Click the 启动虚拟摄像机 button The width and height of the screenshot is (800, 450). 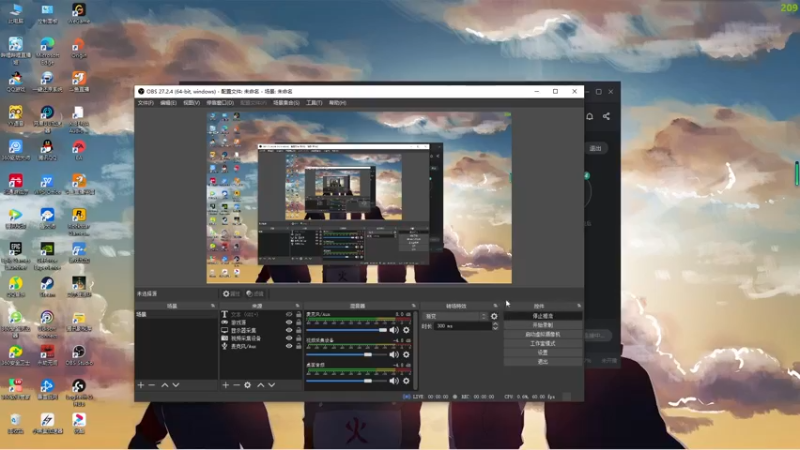click(x=543, y=334)
